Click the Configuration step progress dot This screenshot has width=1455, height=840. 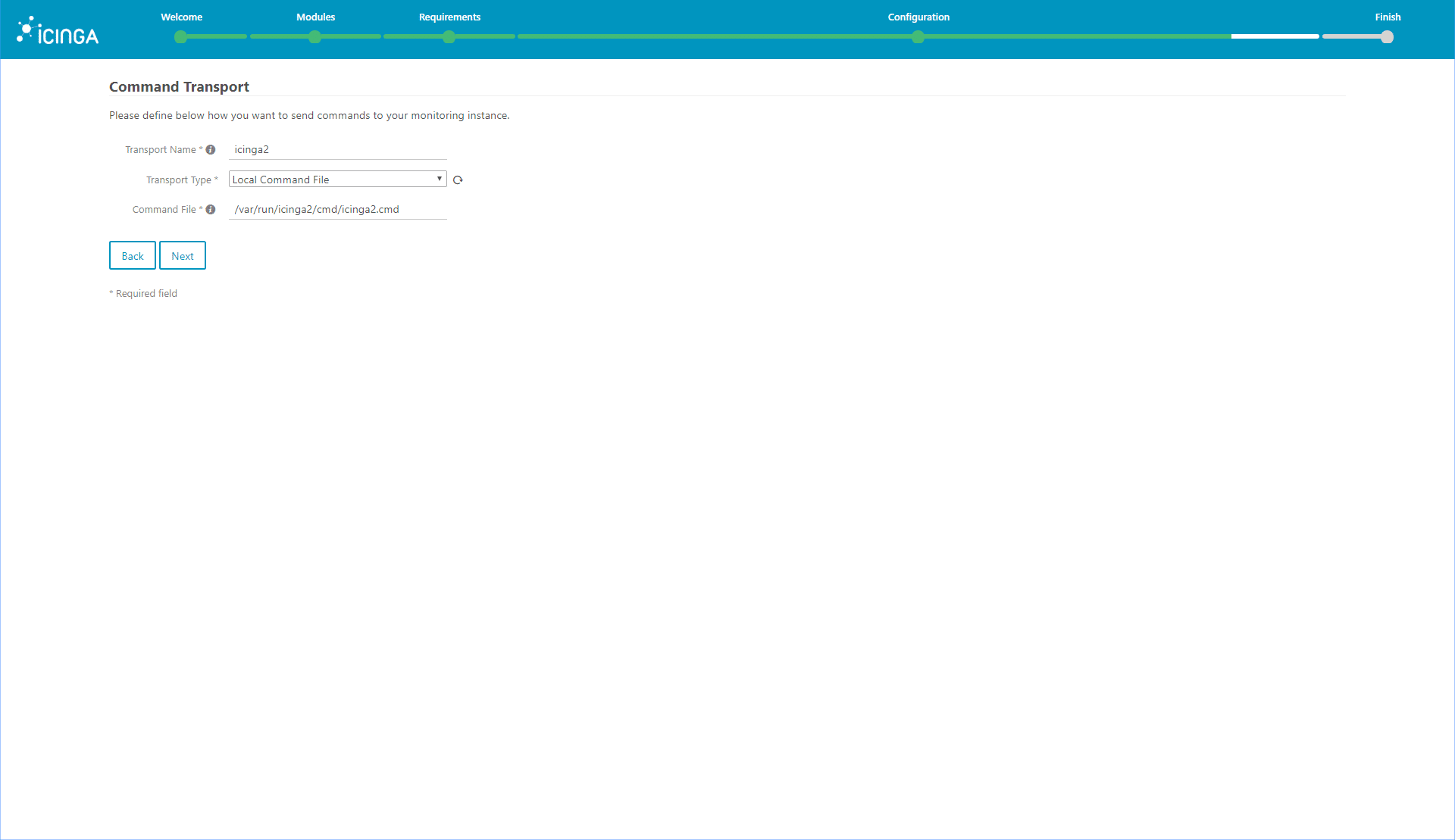(x=918, y=36)
